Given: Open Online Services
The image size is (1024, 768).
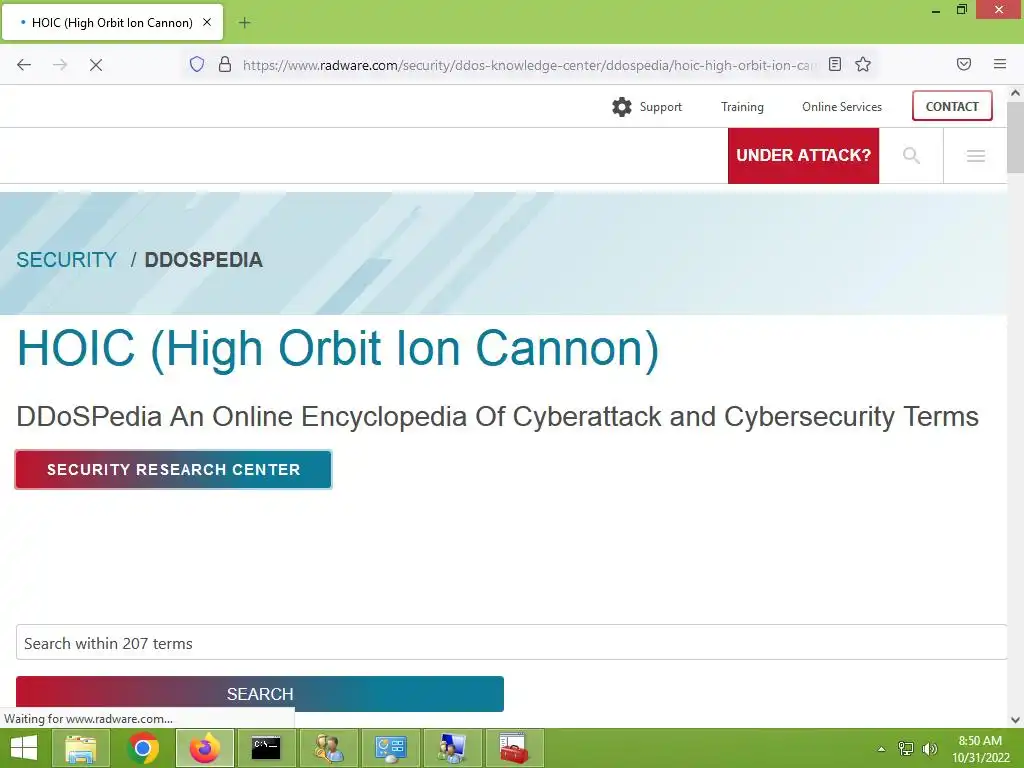Looking at the screenshot, I should (842, 107).
